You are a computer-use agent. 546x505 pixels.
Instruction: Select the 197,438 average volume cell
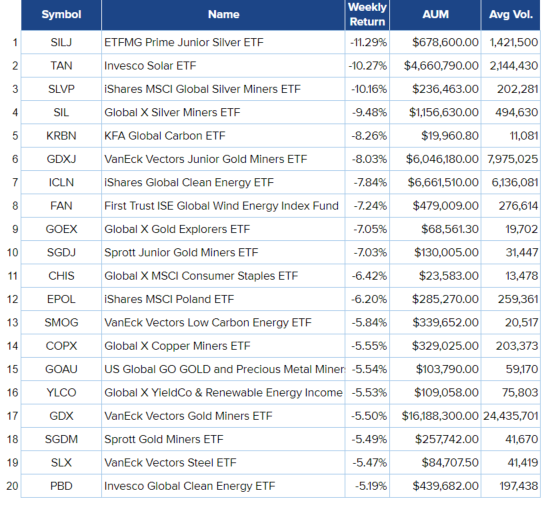click(511, 485)
